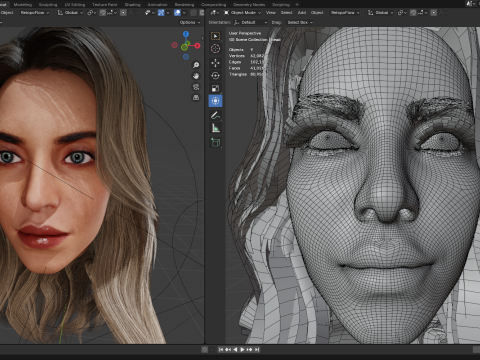Switch to the Scripting workspace tab
This screenshot has width=480, height=360.
click(x=281, y=5)
